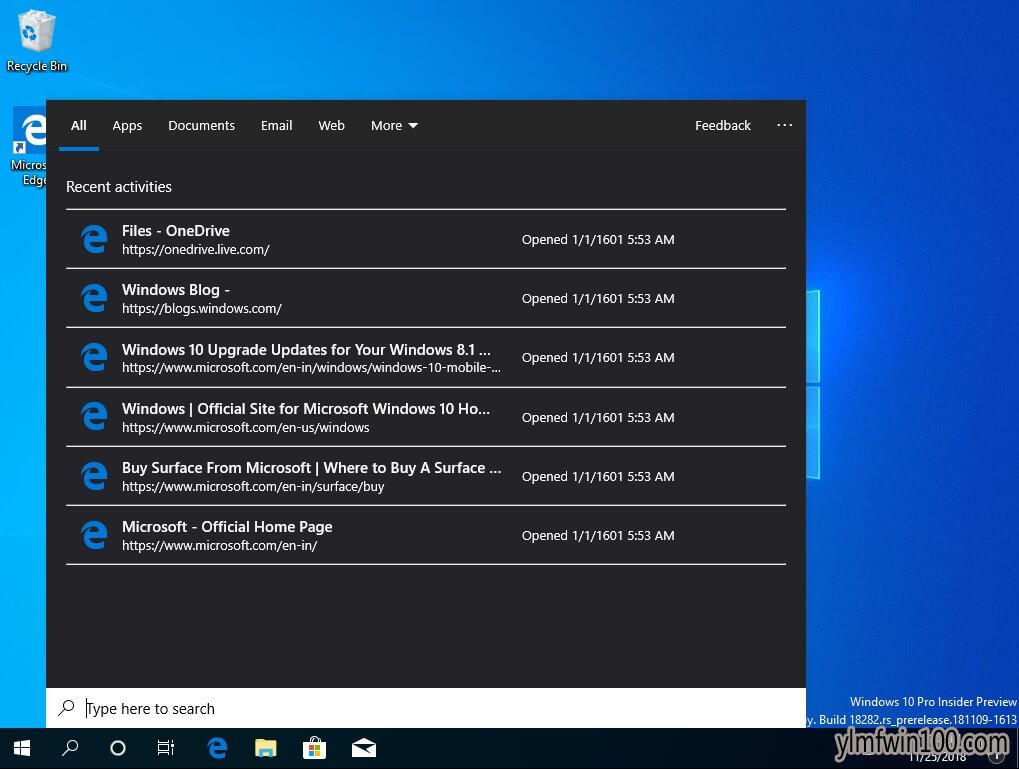The height and width of the screenshot is (769, 1019).
Task: Click the taskbar search magnifier icon
Action: (x=70, y=748)
